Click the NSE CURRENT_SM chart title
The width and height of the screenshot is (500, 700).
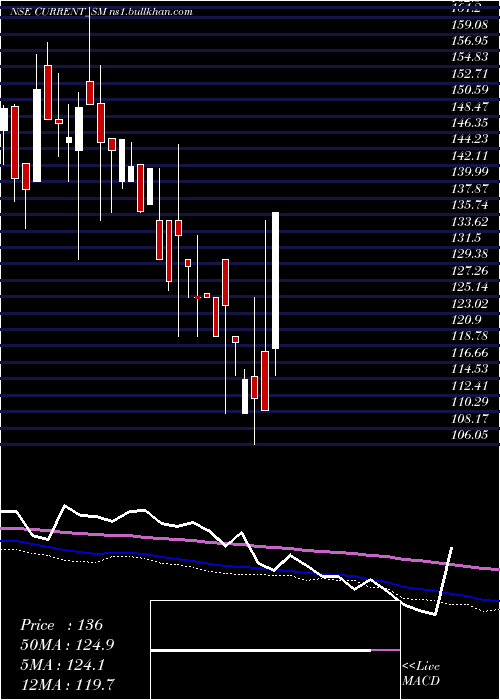(x=101, y=12)
